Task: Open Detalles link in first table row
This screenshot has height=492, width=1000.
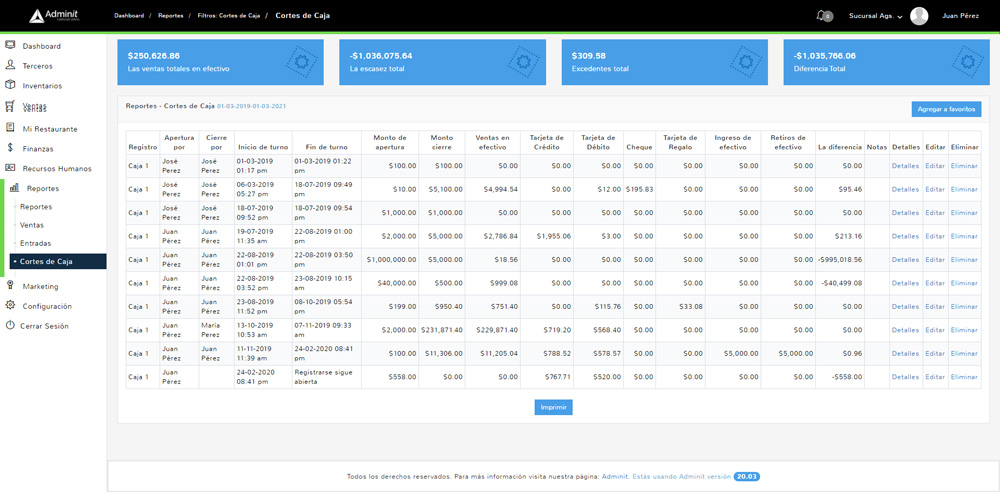Action: 905,166
